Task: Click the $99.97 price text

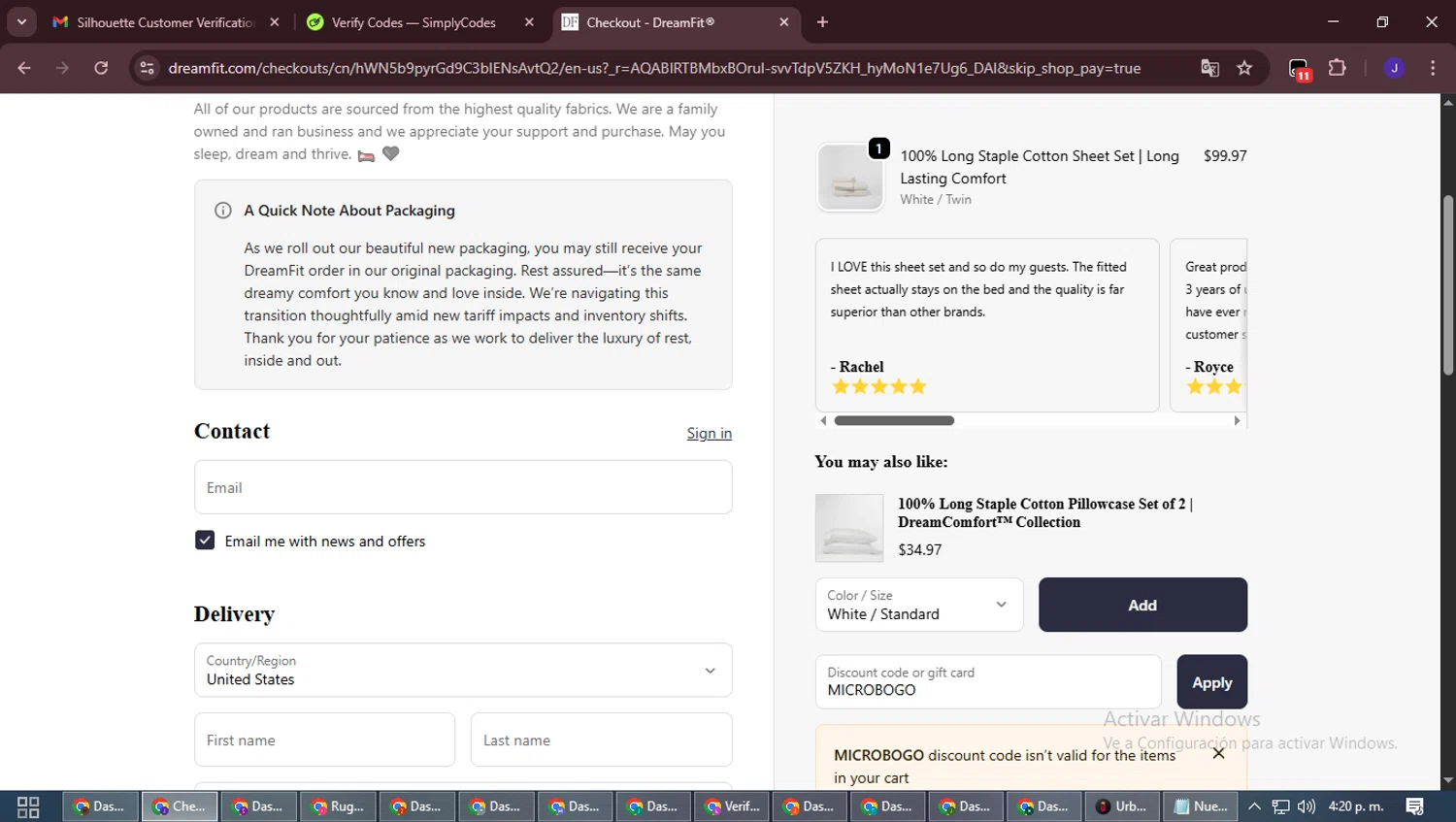Action: pos(1225,156)
